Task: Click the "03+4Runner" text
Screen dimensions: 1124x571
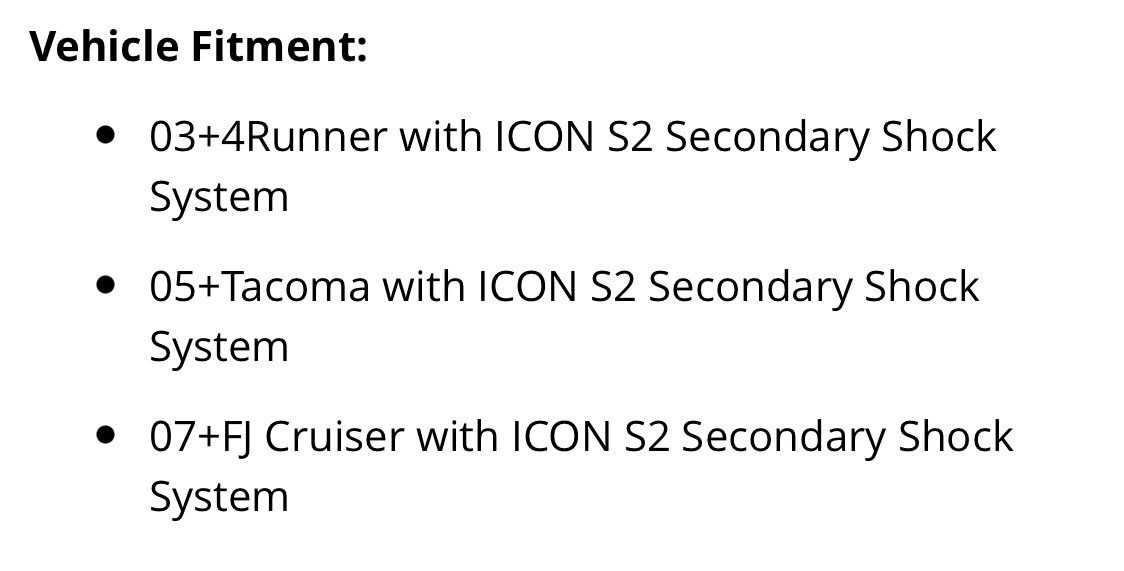Action: [268, 136]
